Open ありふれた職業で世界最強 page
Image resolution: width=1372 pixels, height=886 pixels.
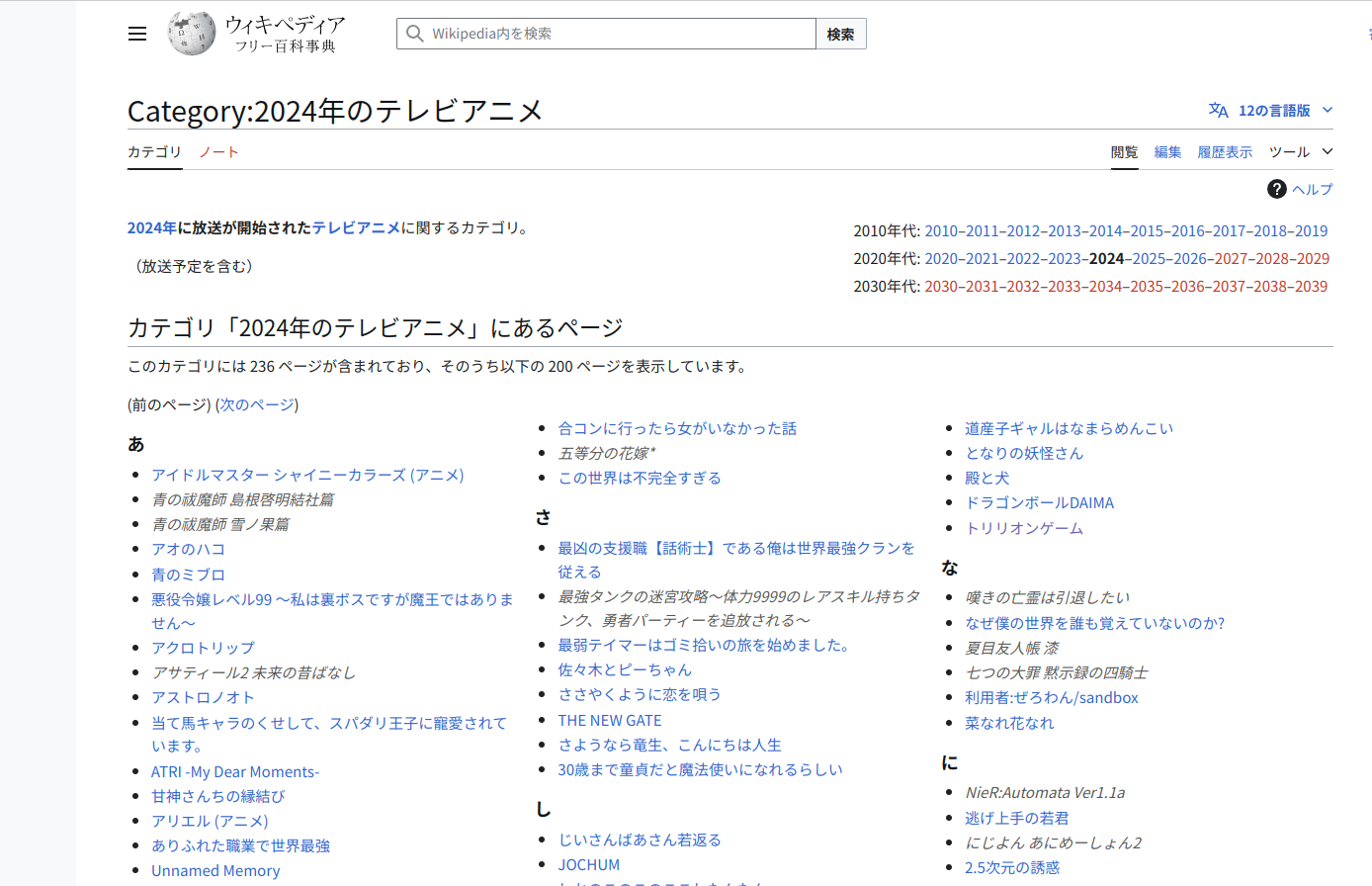[x=240, y=845]
